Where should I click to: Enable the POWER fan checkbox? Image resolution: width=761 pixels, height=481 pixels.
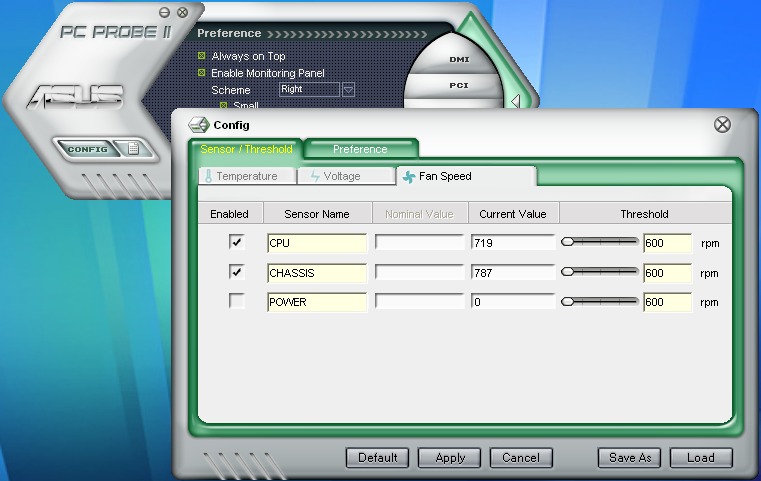(x=236, y=301)
